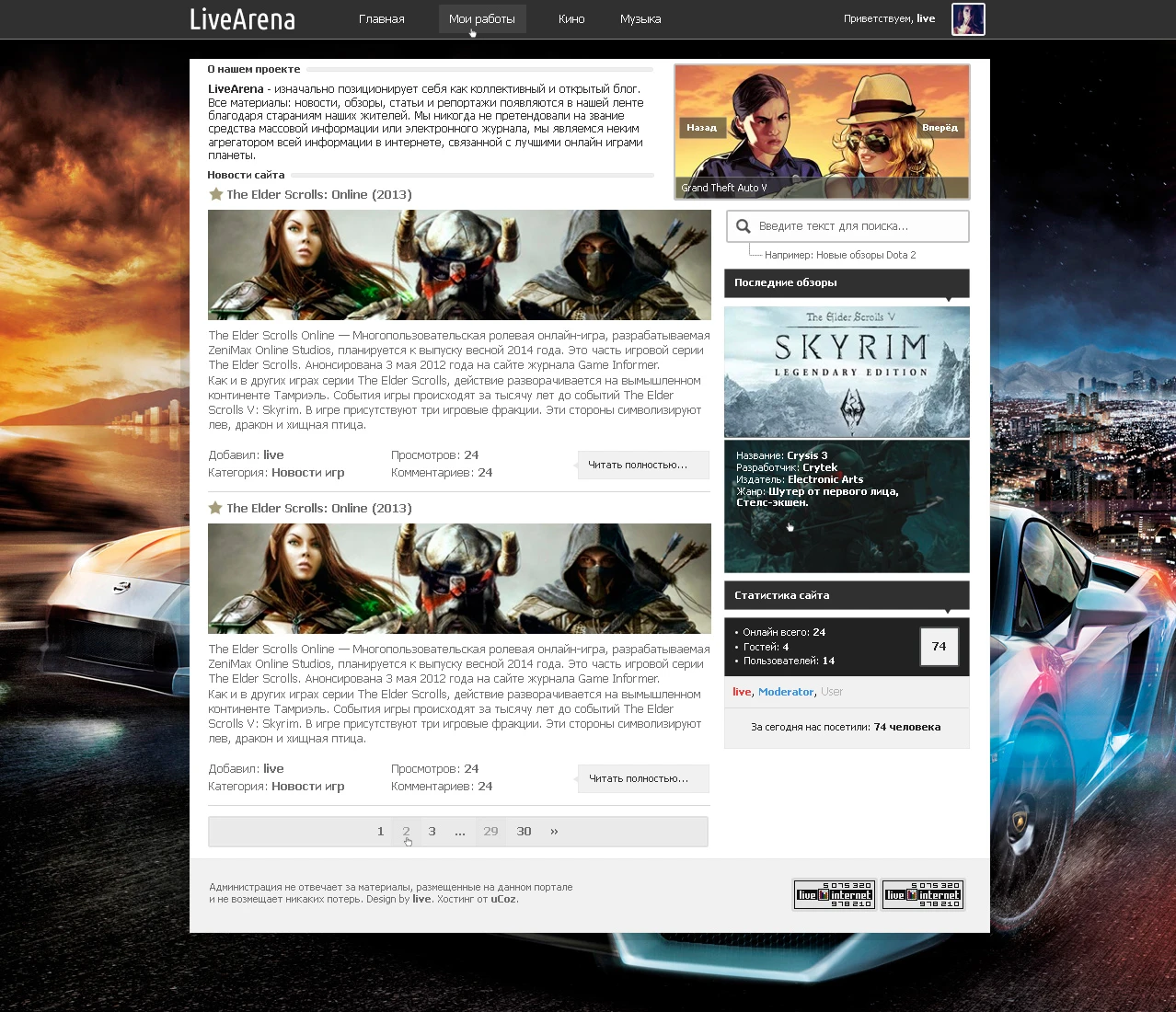
Task: Click the next page » arrow
Action: [554, 832]
